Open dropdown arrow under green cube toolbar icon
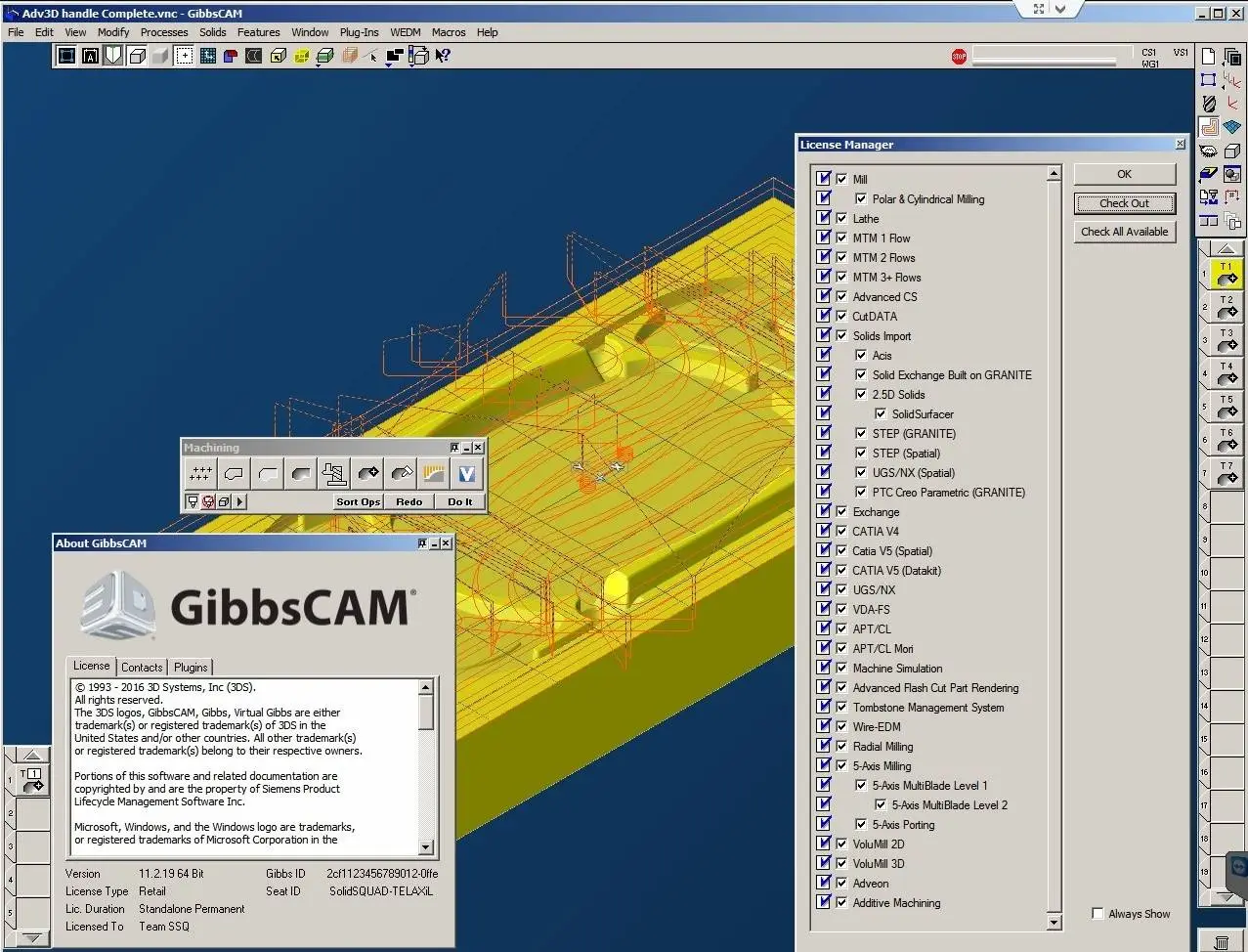Viewport: 1248px width, 952px height. (x=318, y=66)
